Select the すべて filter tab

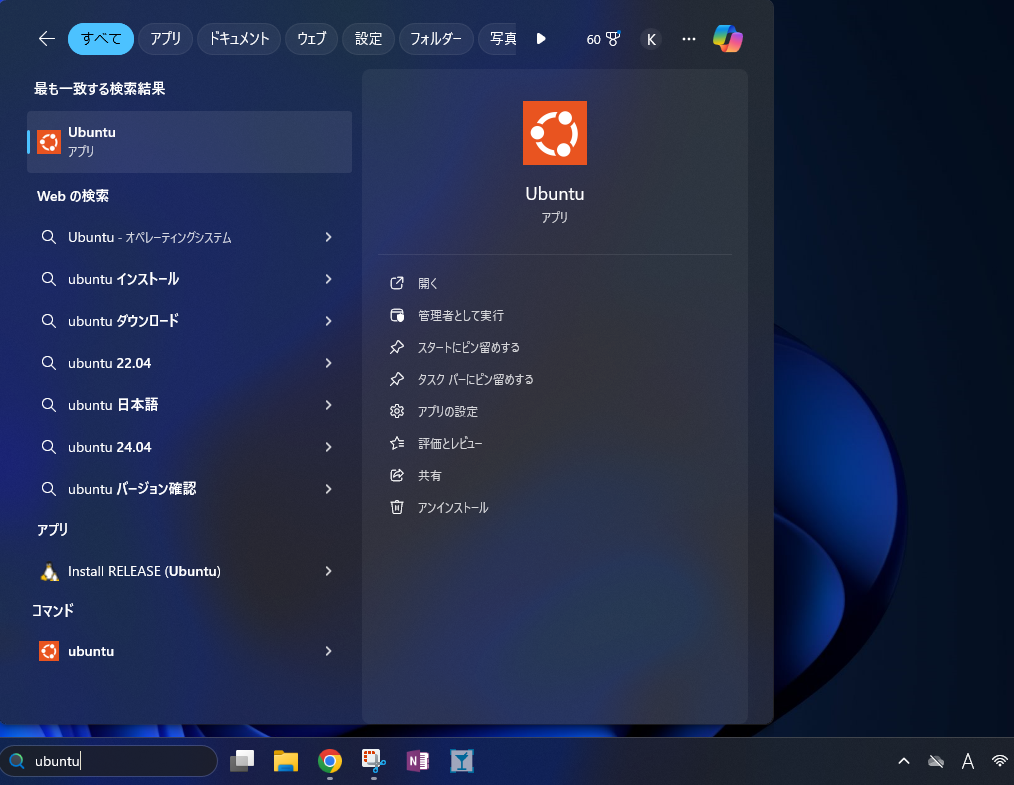101,39
